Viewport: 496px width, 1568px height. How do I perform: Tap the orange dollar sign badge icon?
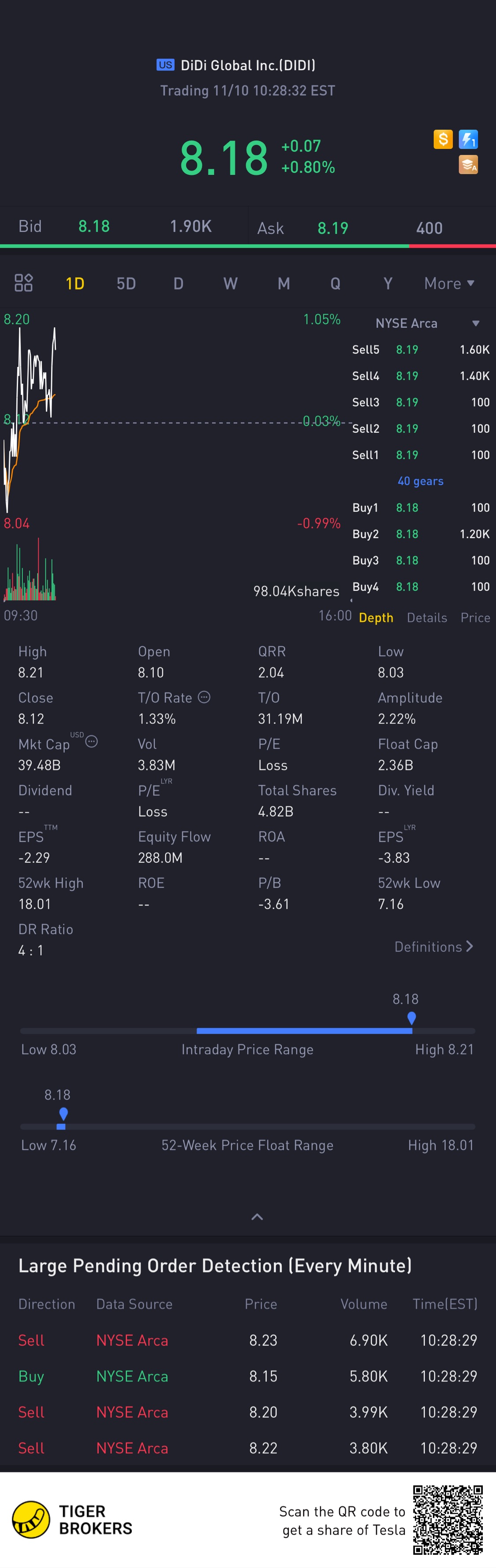[443, 139]
